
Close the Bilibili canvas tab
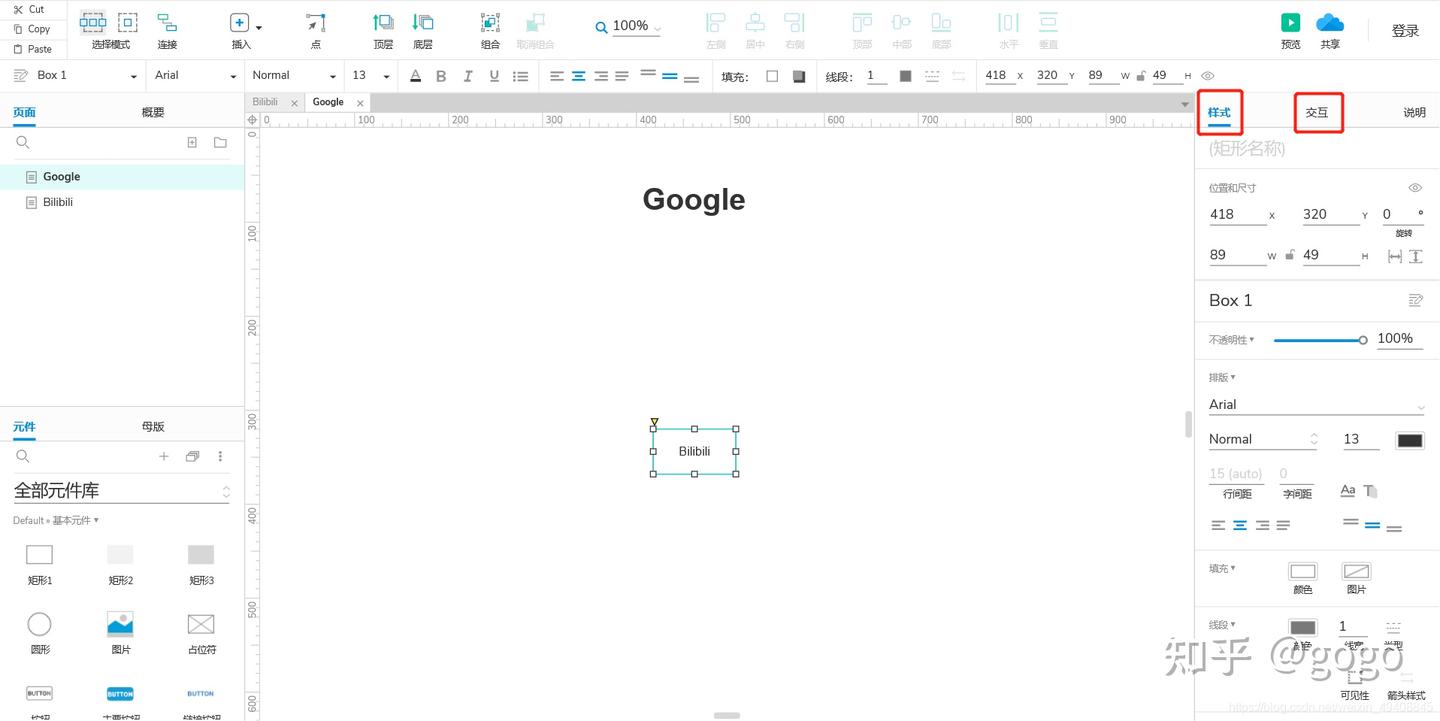(294, 103)
